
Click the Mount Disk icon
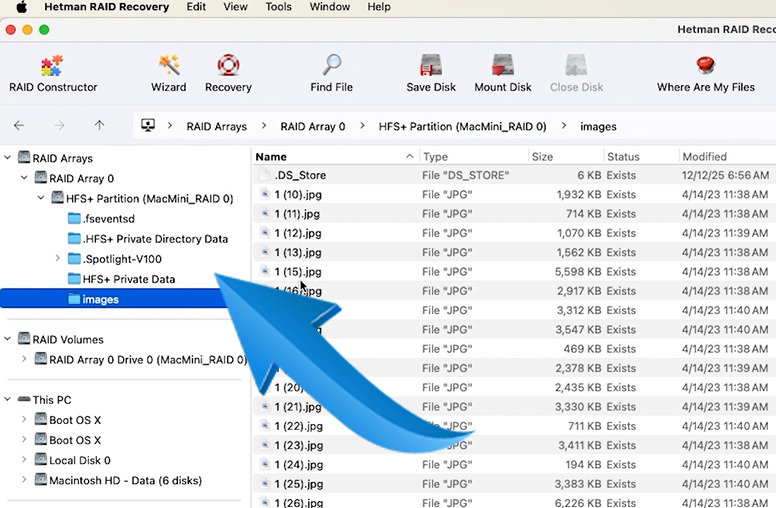pos(503,65)
